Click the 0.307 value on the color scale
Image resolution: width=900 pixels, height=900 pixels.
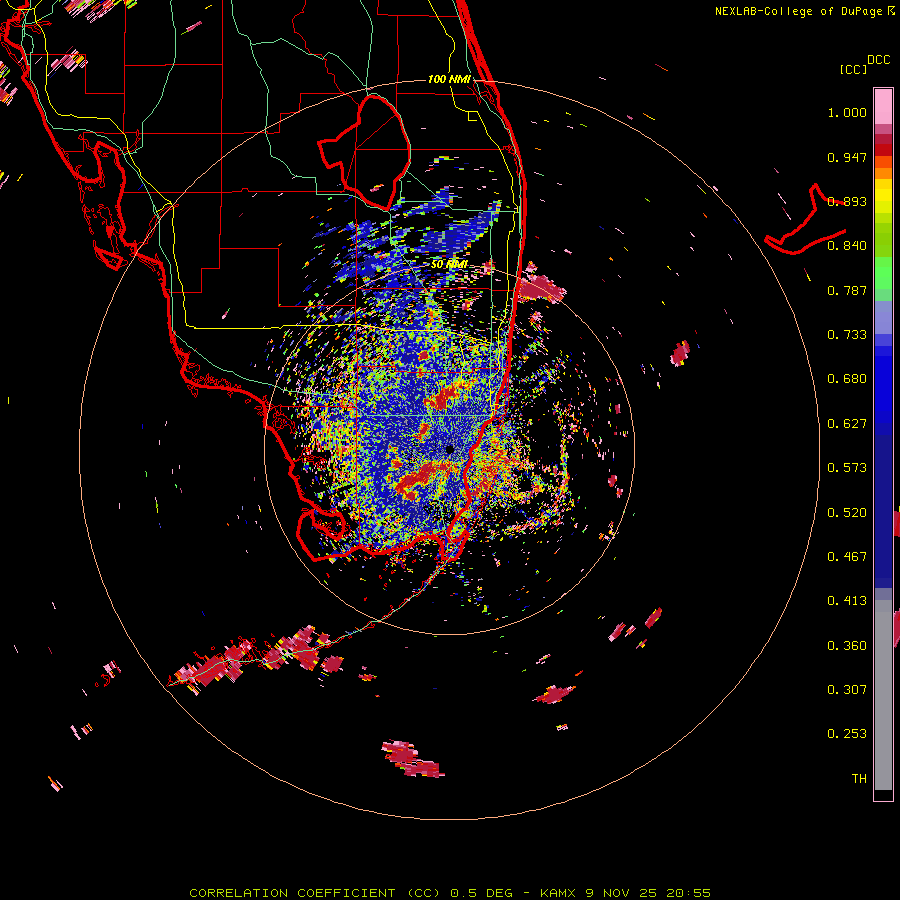(x=847, y=690)
